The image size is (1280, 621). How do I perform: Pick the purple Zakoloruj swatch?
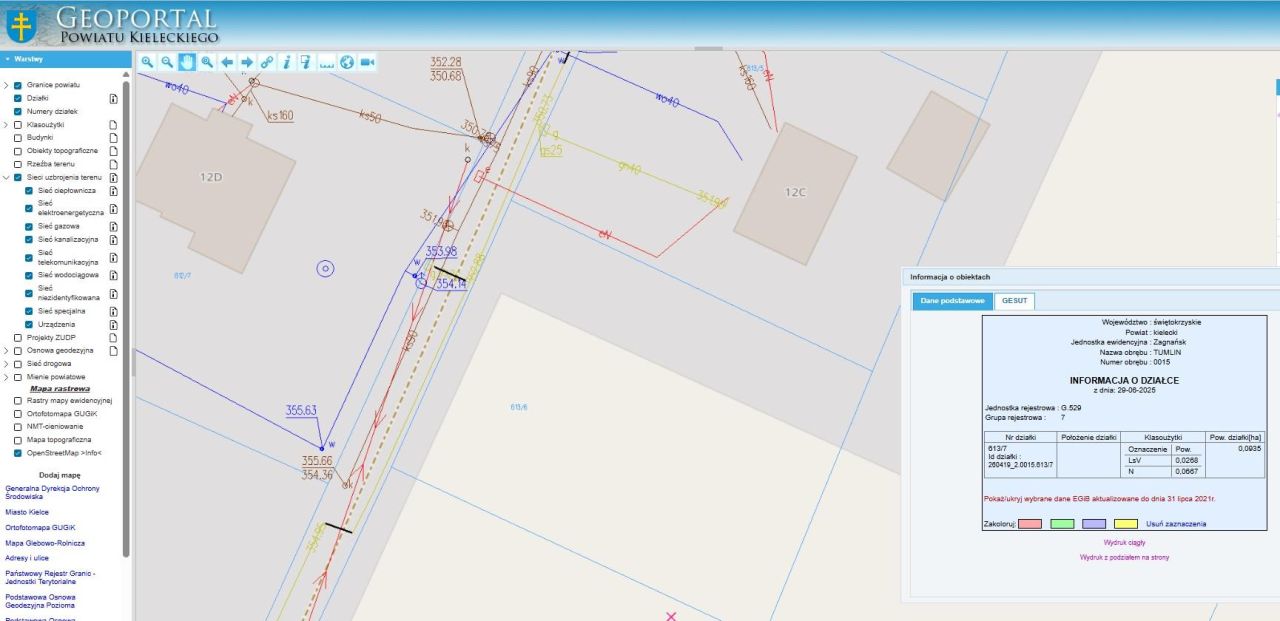click(1094, 524)
